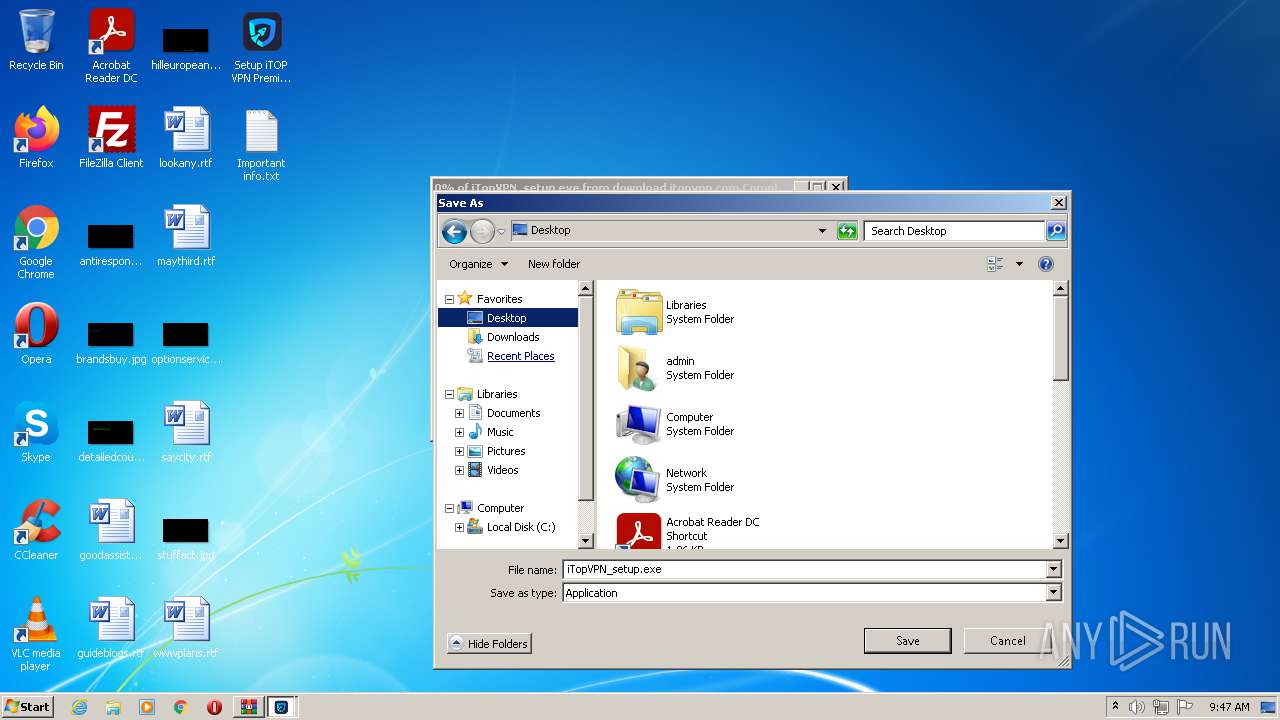The height and width of the screenshot is (720, 1280).
Task: Open Windows Explorer from the taskbar
Action: [x=113, y=707]
